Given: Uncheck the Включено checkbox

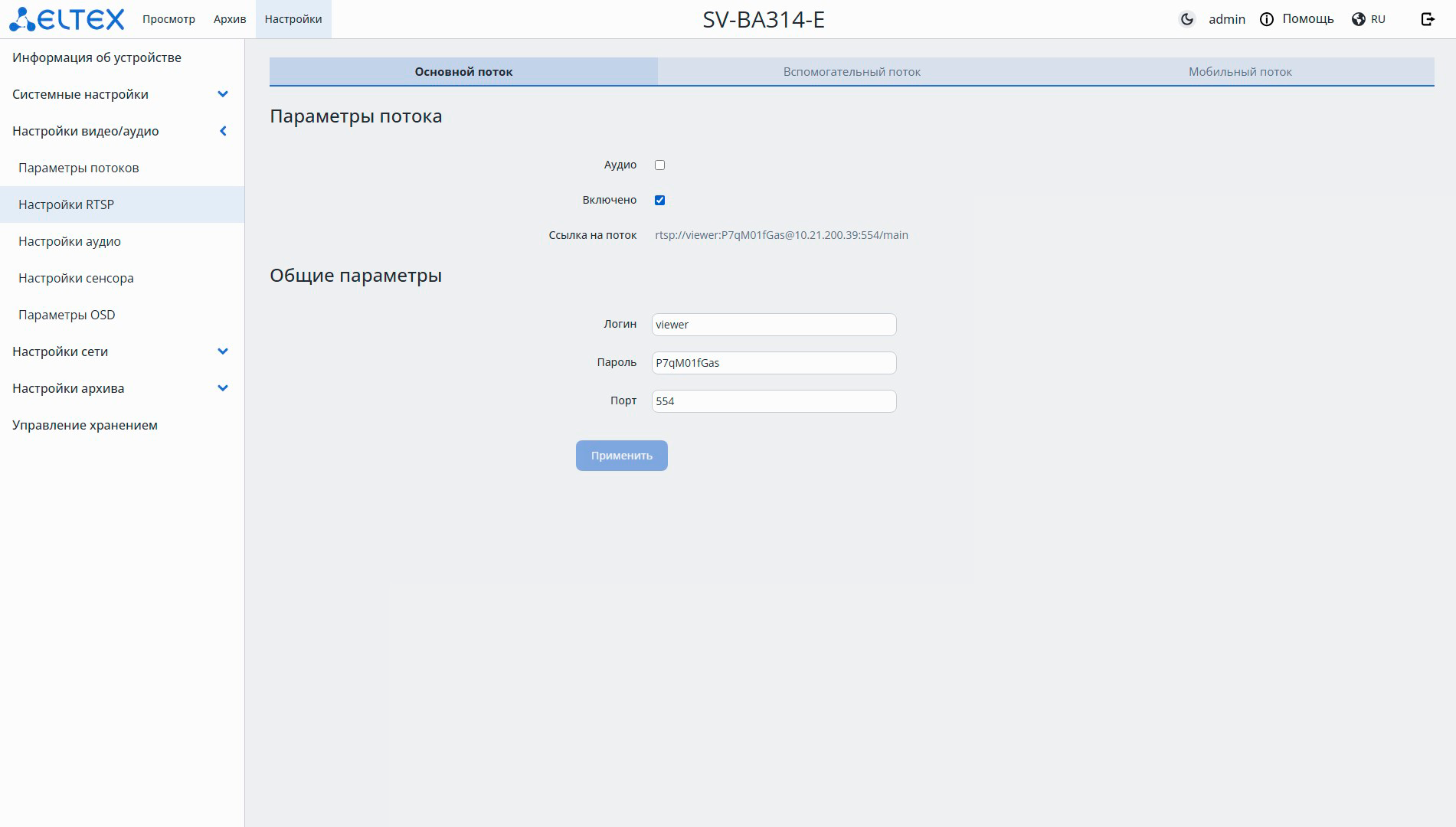Looking at the screenshot, I should (659, 200).
